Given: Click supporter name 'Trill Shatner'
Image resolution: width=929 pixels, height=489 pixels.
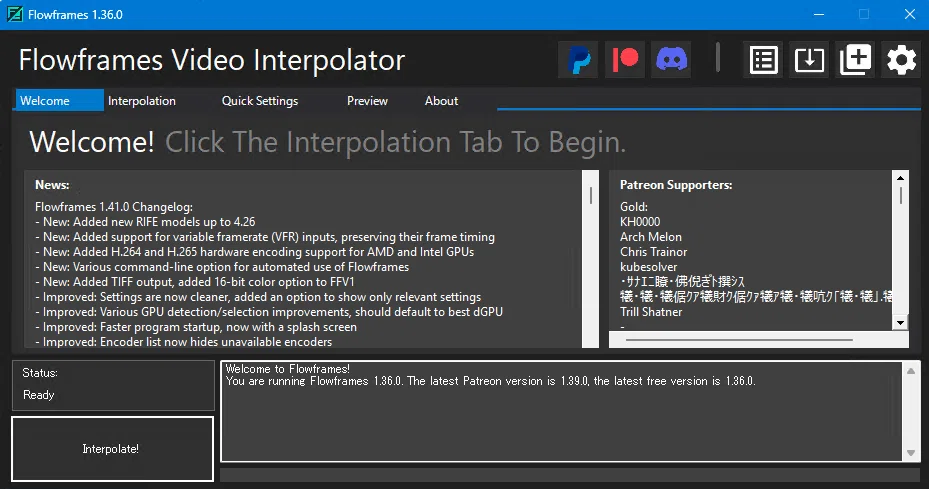Looking at the screenshot, I should point(651,312).
